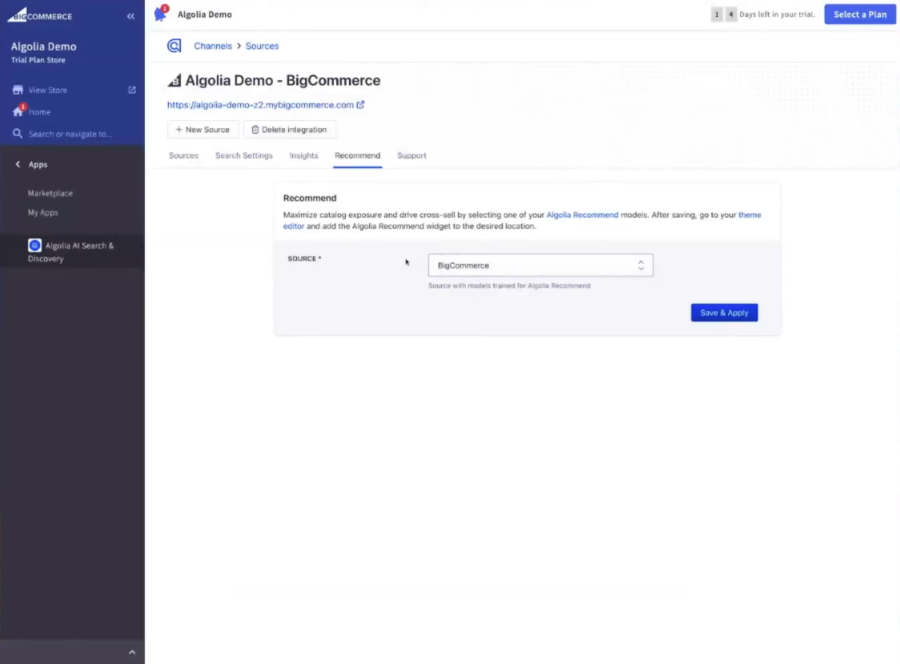
Task: Click the storefront icon beside View Store
Action: coord(18,90)
